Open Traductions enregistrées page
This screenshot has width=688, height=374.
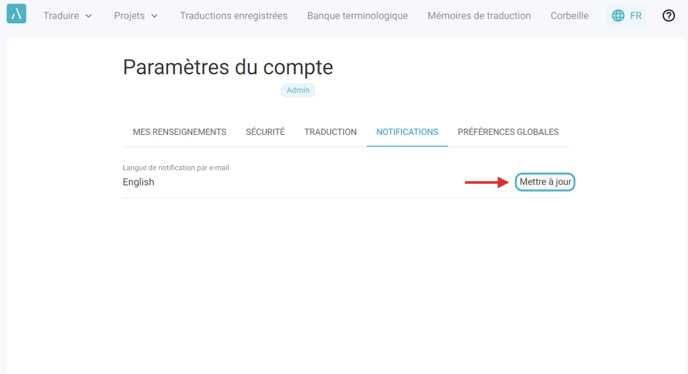(x=233, y=16)
